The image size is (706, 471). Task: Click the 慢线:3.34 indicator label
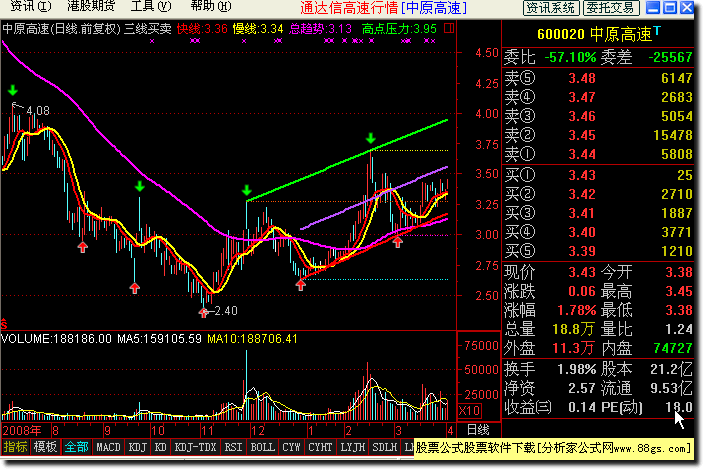click(x=258, y=29)
